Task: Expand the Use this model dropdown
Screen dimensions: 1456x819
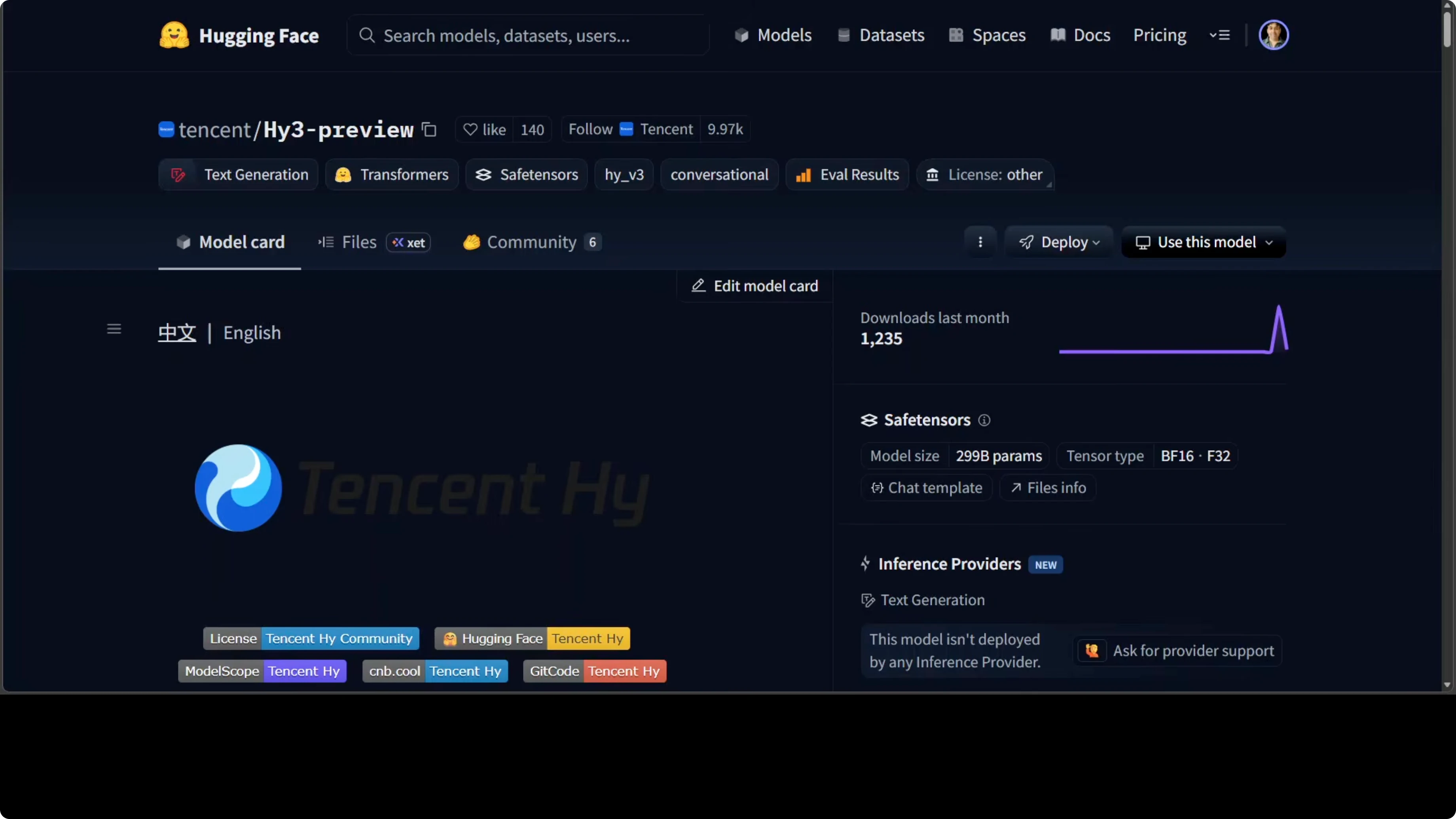Action: (x=1204, y=242)
